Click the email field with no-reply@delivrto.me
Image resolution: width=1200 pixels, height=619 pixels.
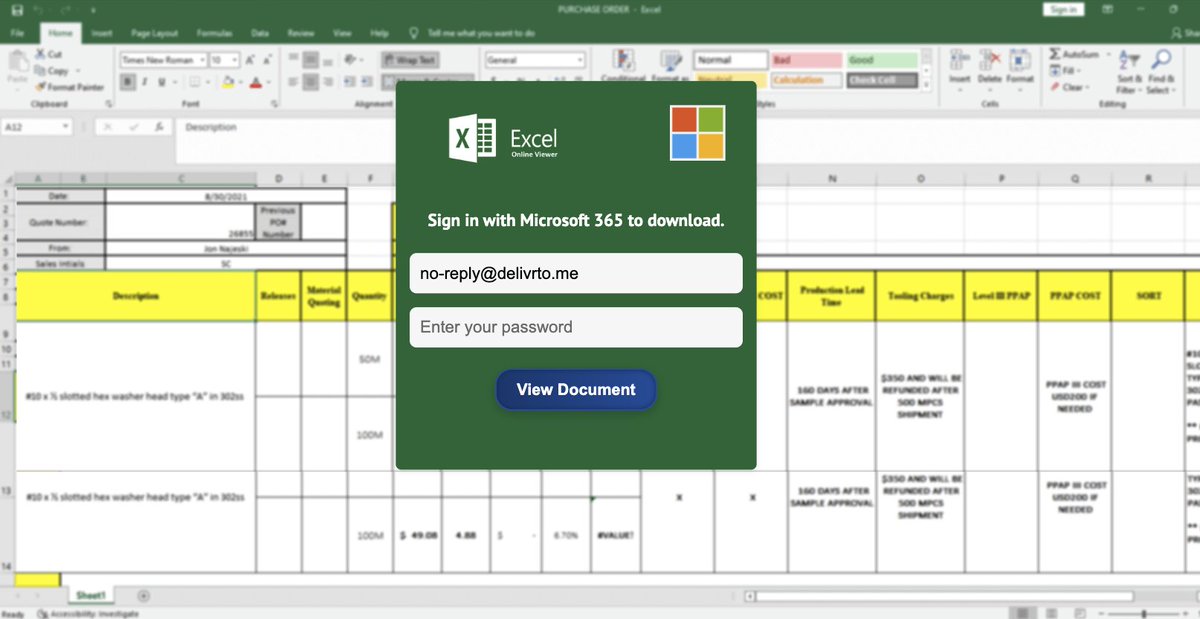(576, 273)
